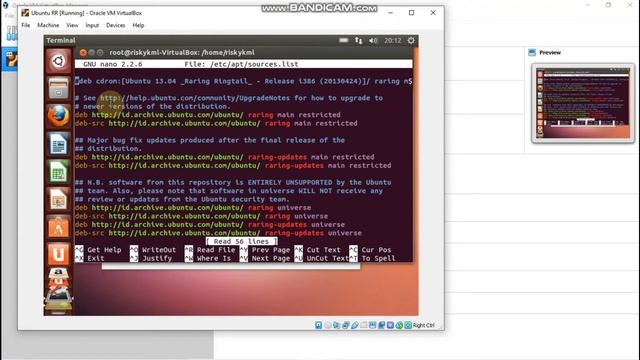Close the terminal window with orange button
The height and width of the screenshot is (360, 640).
83,52
